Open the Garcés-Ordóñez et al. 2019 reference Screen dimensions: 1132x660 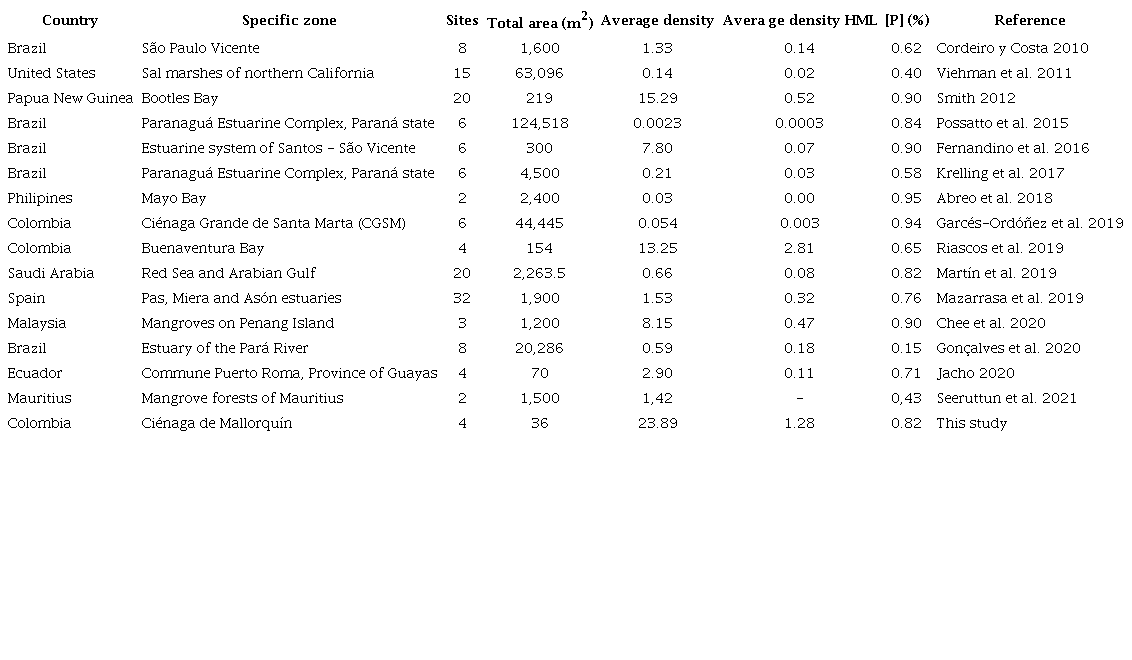1029,223
